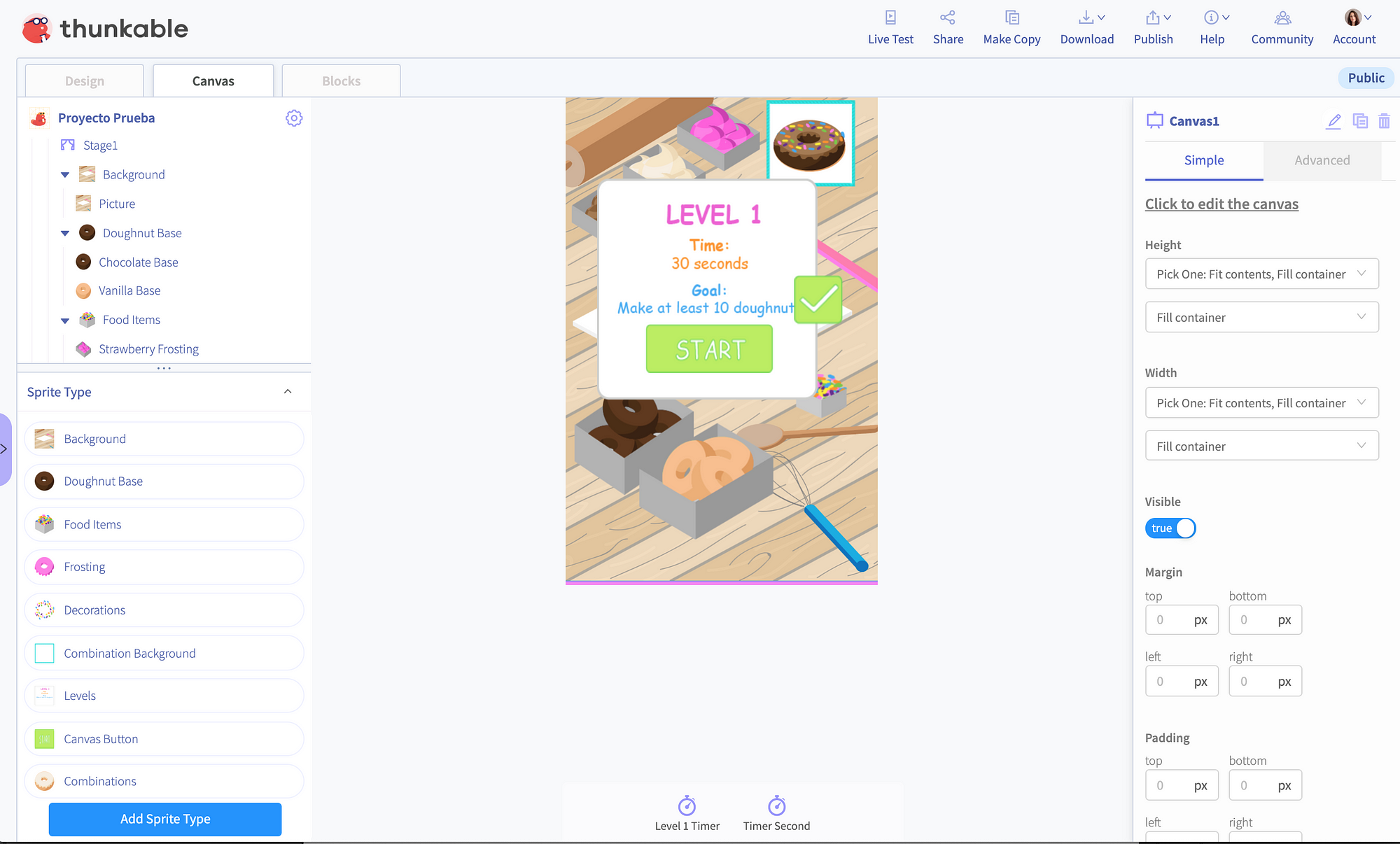Click the top margin input field
This screenshot has height=844, width=1400.
(x=1182, y=619)
